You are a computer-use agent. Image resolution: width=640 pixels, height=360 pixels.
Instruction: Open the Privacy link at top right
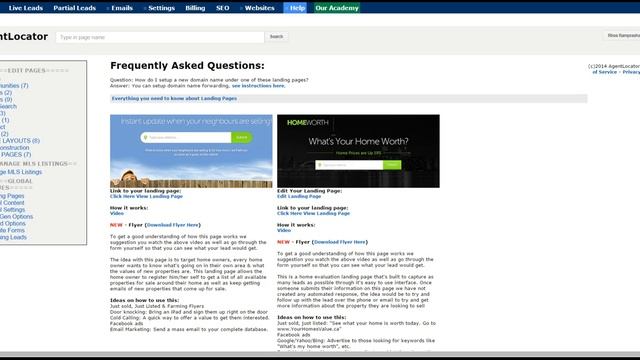631,72
